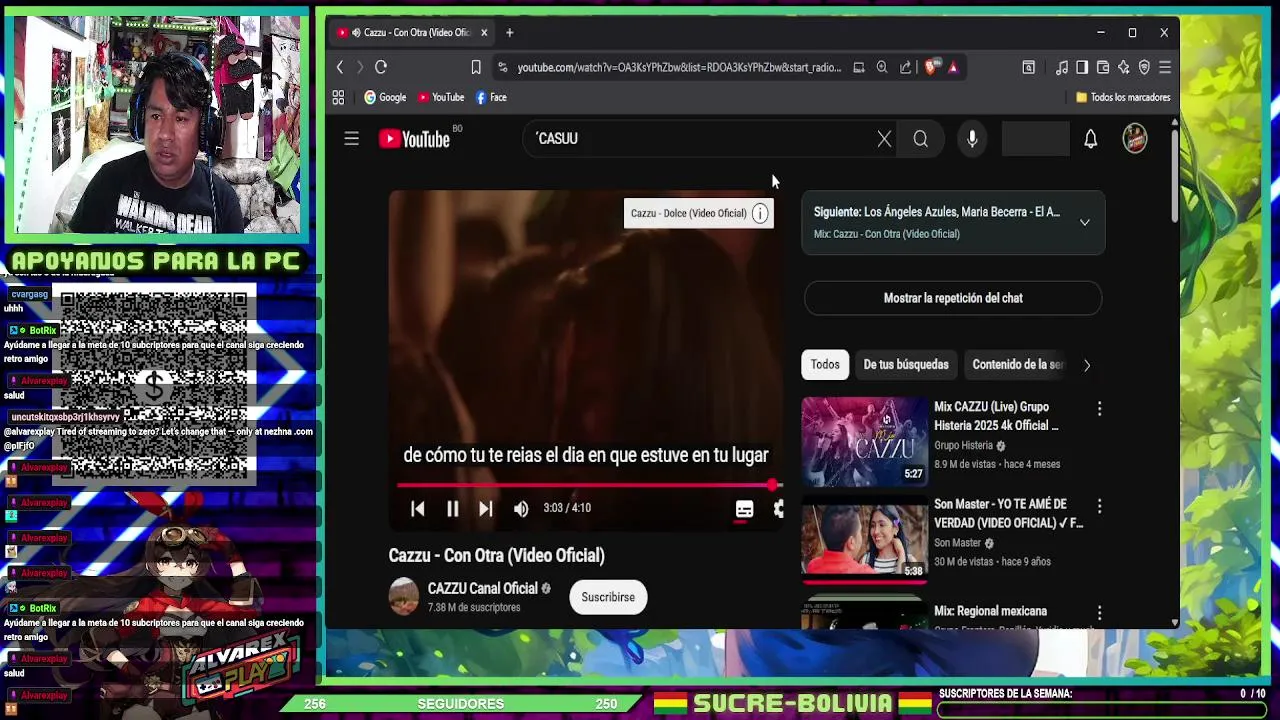
Task: Open YouTube bookmark in bookmarks bar
Action: pos(441,97)
